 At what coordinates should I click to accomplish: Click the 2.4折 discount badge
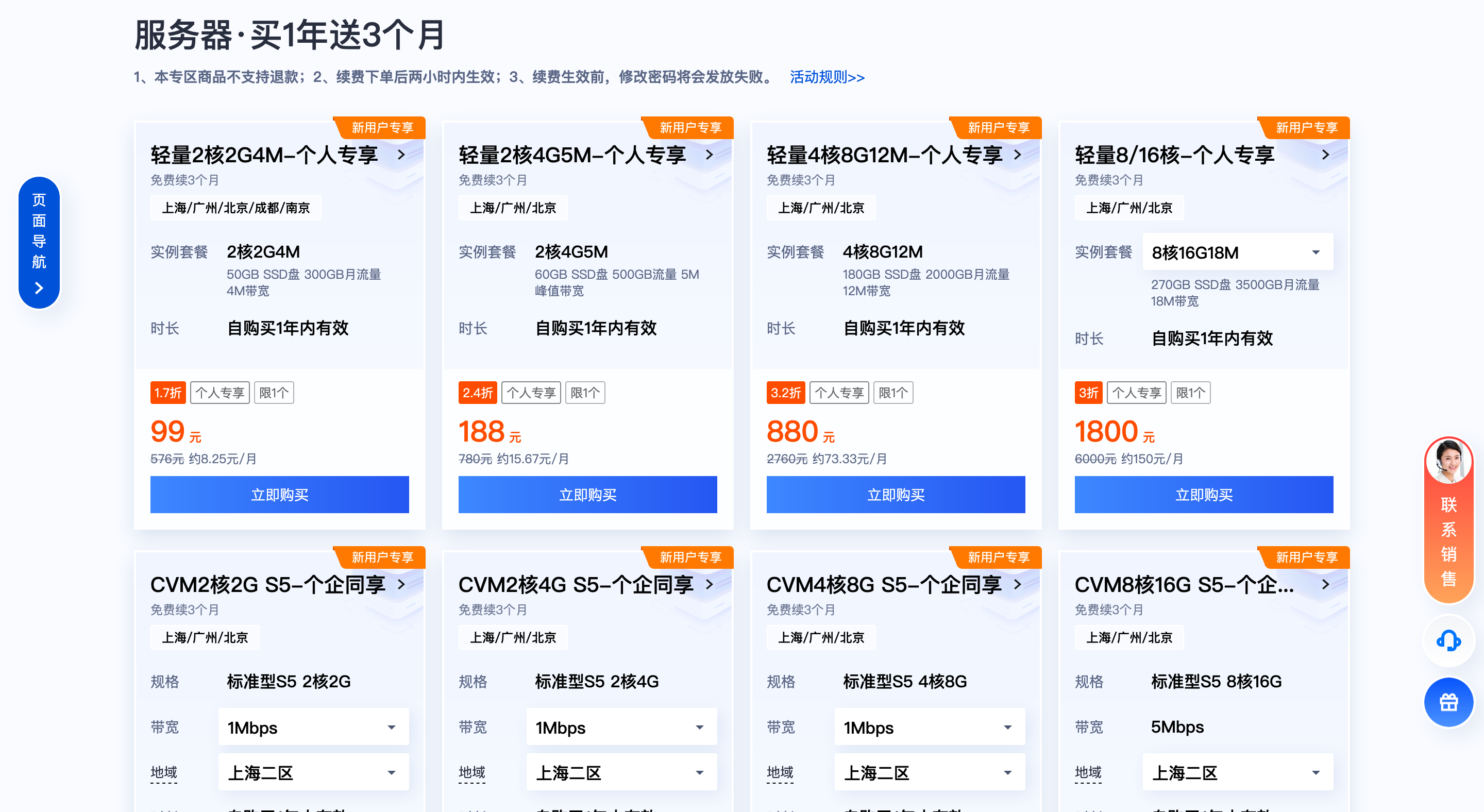tap(478, 393)
